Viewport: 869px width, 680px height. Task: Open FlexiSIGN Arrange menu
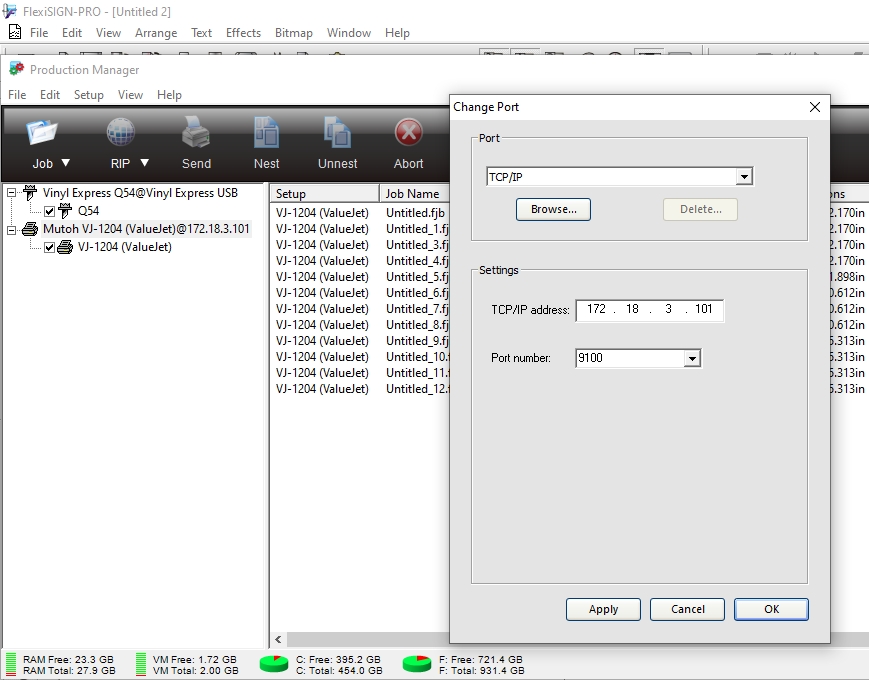point(156,33)
